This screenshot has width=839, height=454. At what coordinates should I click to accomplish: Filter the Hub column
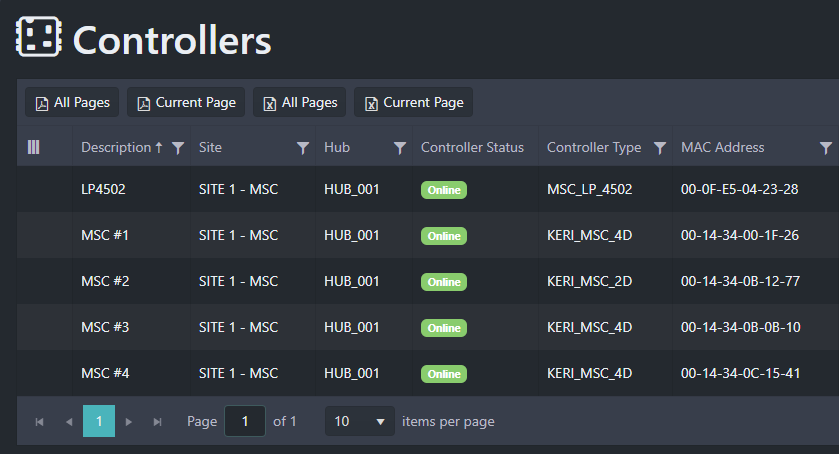pos(400,148)
